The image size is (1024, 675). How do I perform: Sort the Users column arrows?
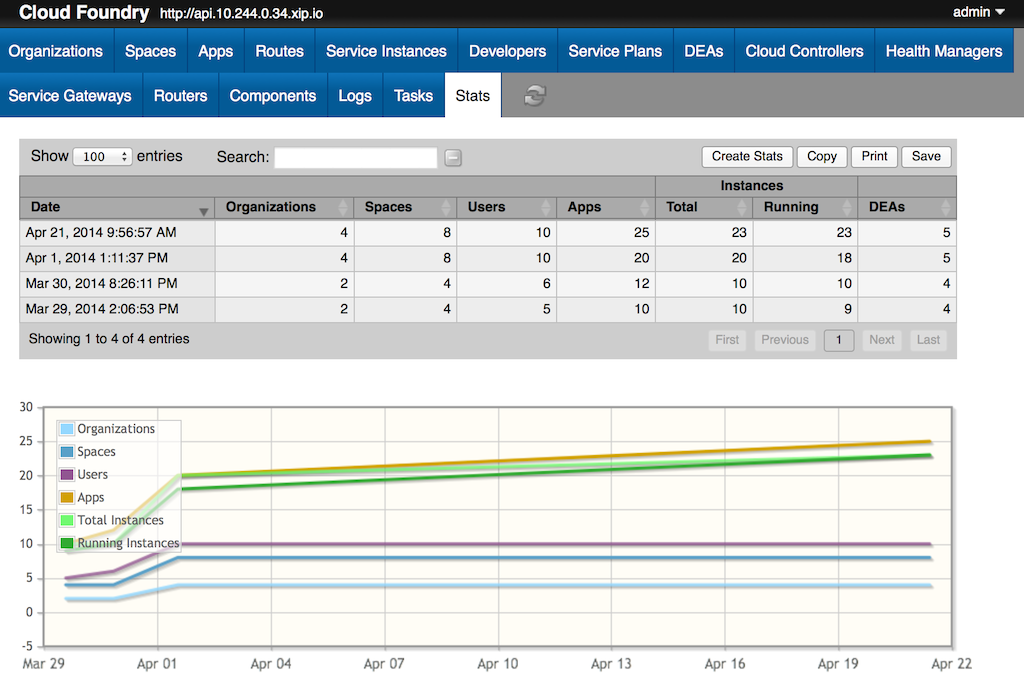pyautogui.click(x=546, y=208)
